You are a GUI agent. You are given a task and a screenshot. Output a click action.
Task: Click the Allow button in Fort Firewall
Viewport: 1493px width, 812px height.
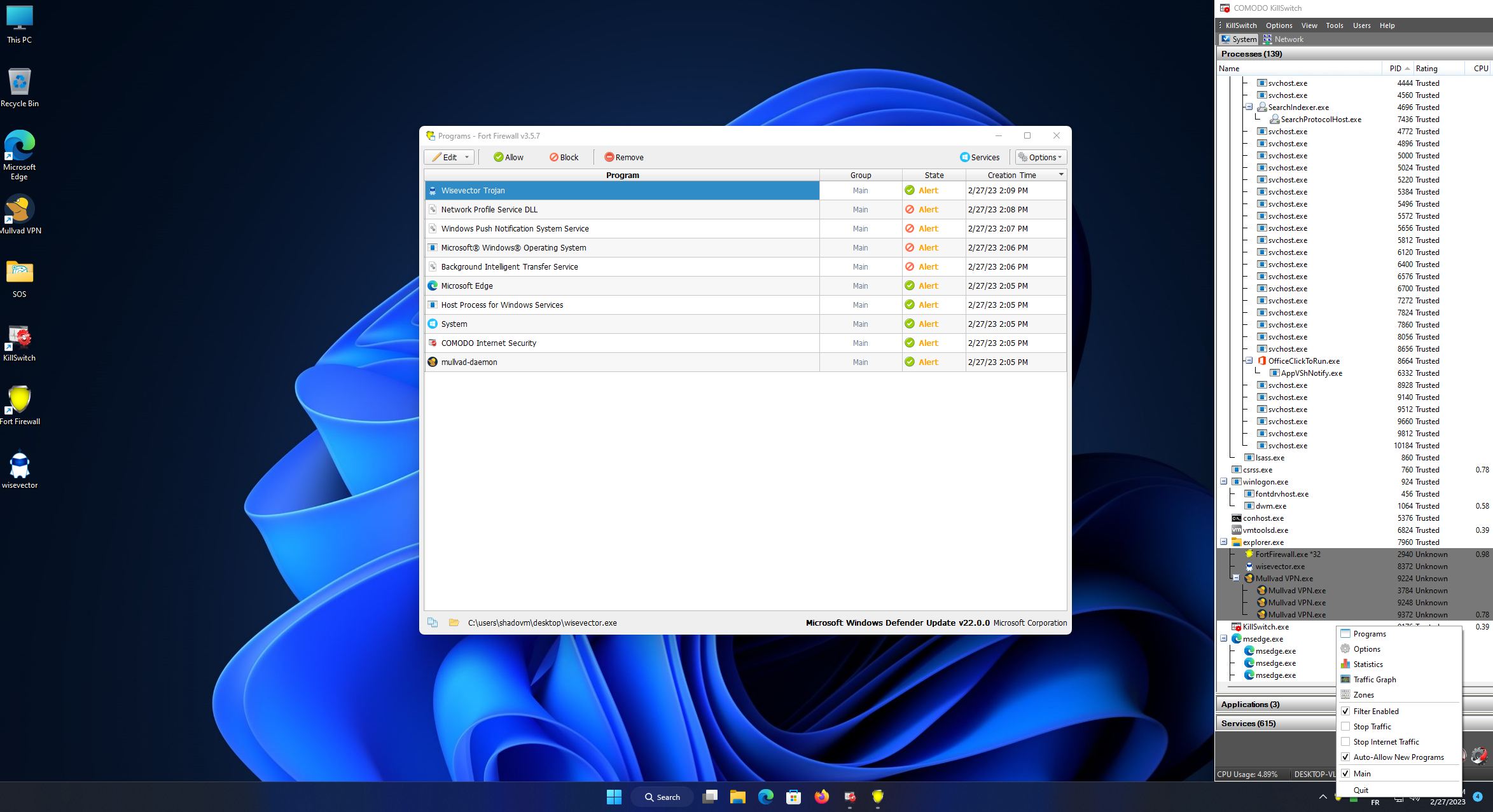tap(508, 157)
